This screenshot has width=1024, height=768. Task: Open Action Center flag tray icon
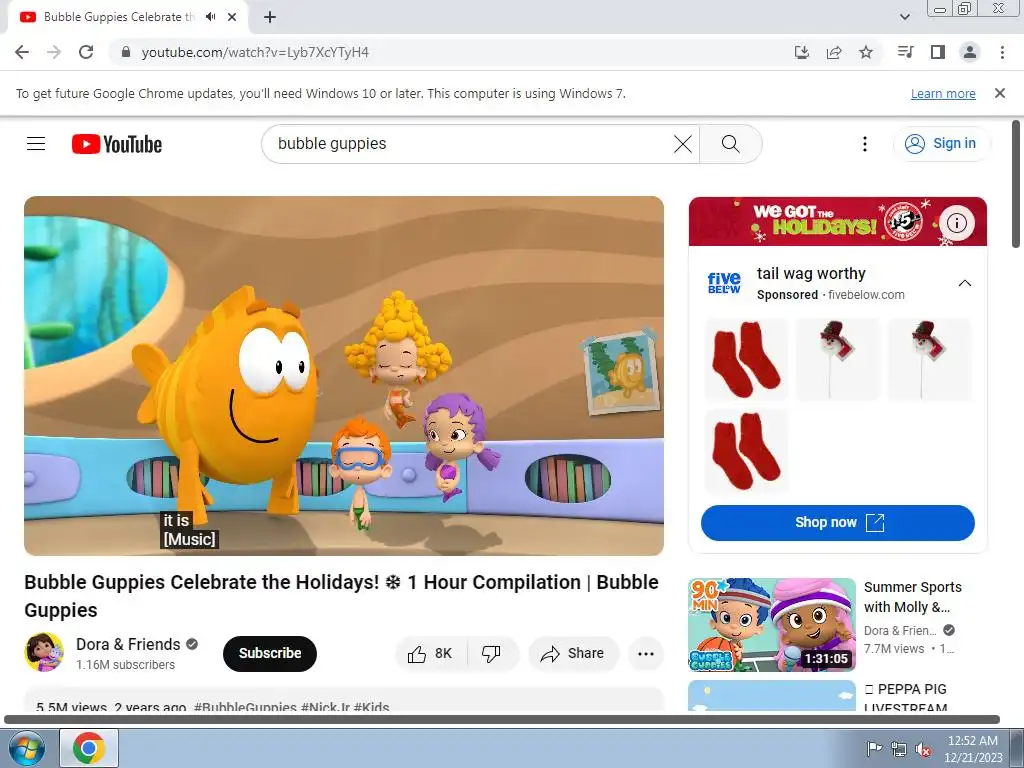(x=873, y=749)
